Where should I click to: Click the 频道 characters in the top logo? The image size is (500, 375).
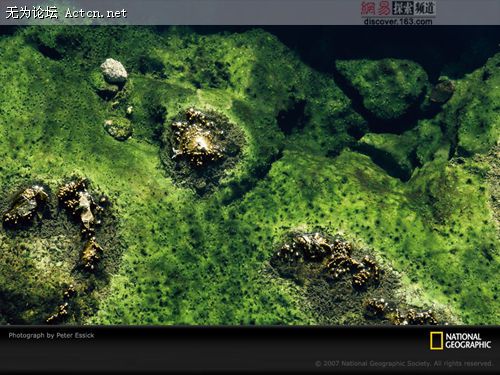[x=425, y=8]
